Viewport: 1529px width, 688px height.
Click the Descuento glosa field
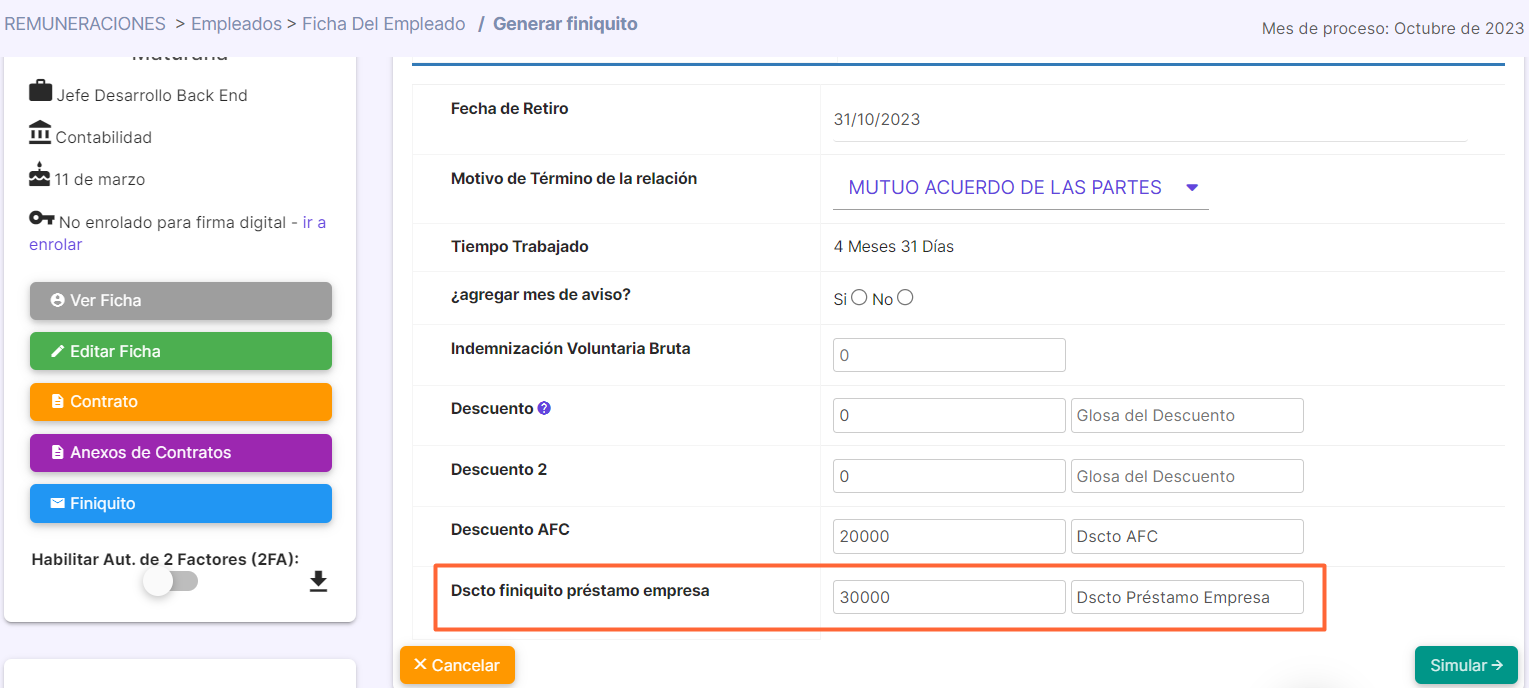[1187, 415]
